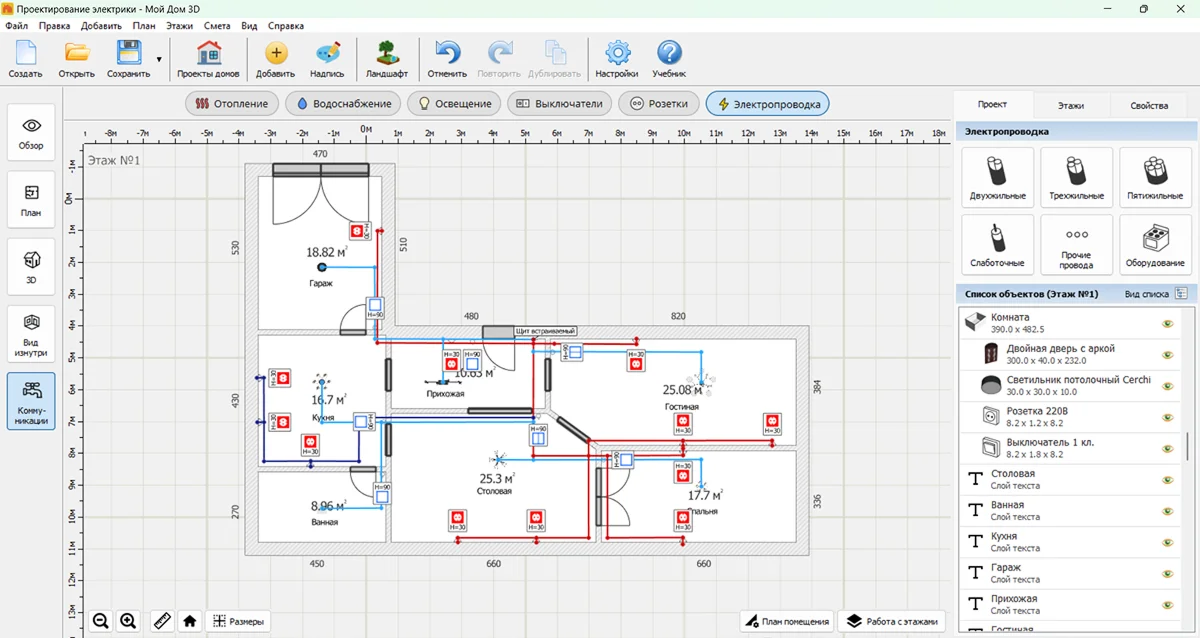Viewport: 1200px width, 638px height.
Task: Open the Учебник help icon
Action: (x=669, y=59)
